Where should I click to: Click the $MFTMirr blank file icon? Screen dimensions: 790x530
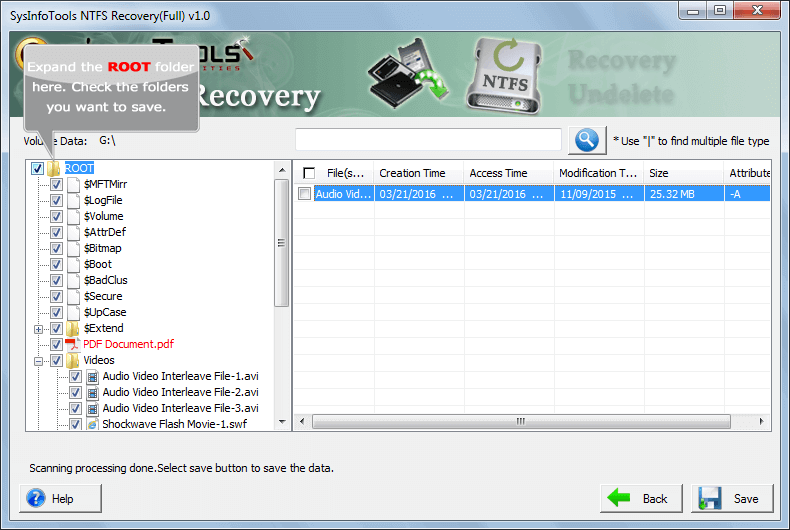[x=74, y=184]
